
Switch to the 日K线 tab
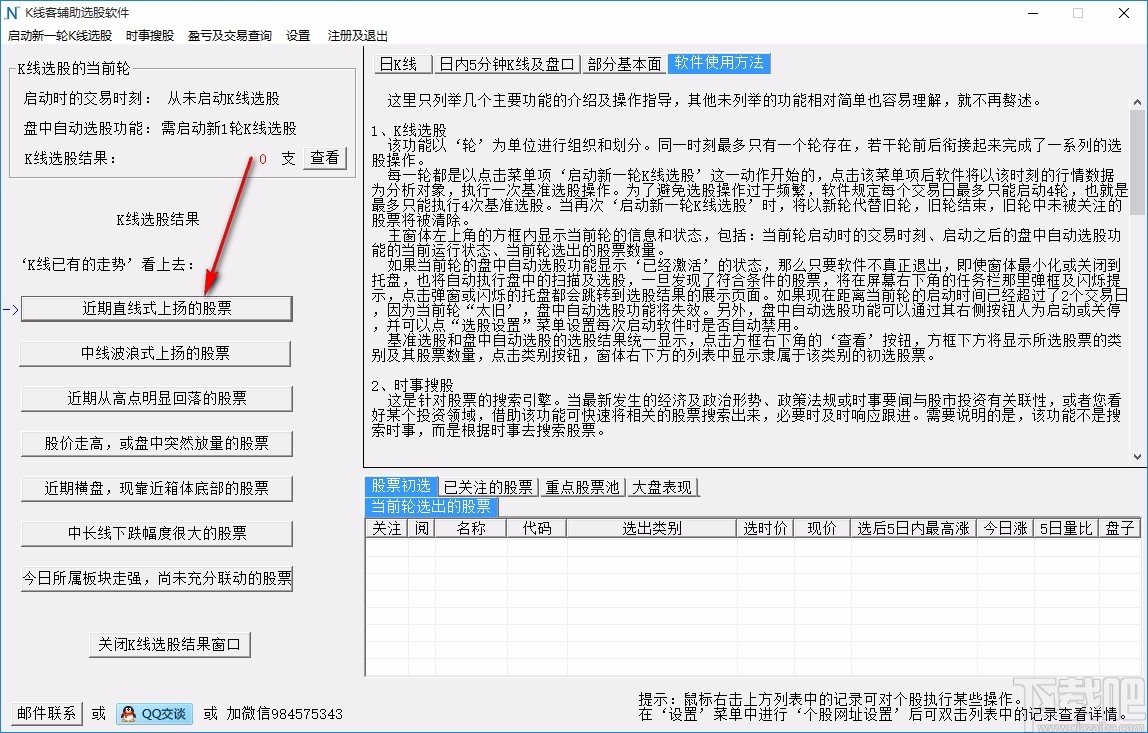click(402, 63)
